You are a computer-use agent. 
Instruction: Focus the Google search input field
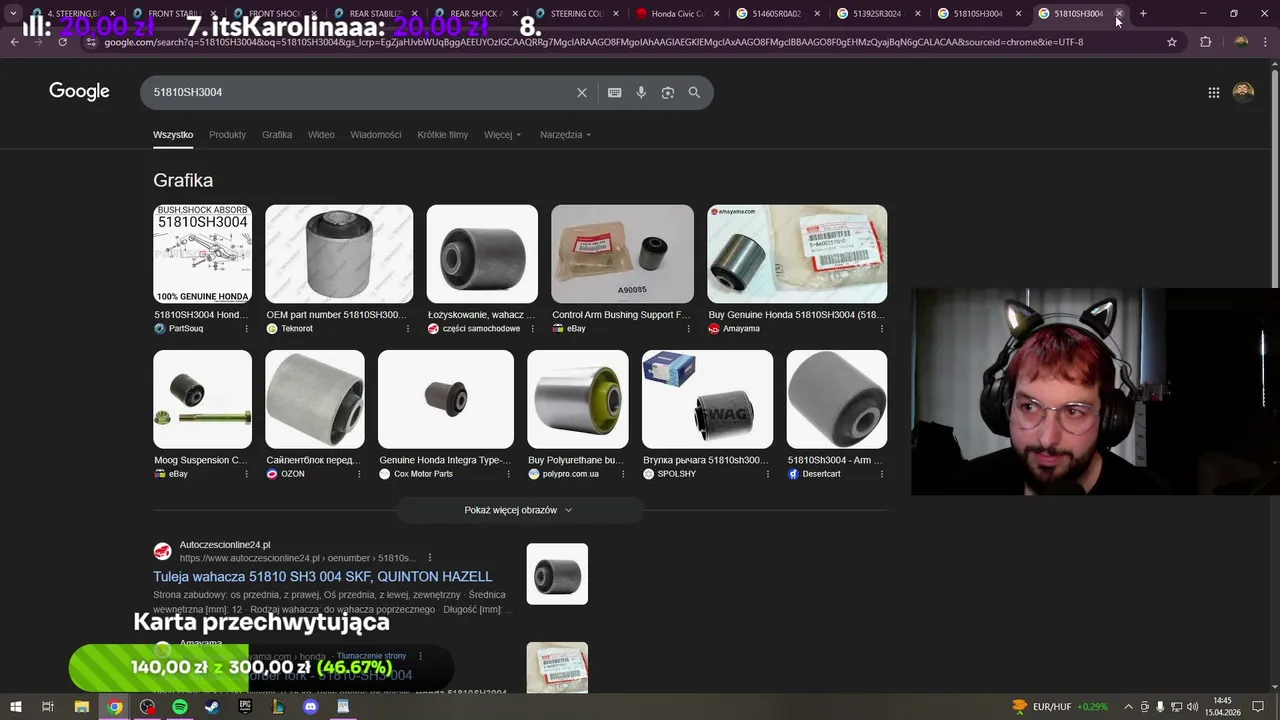point(360,92)
